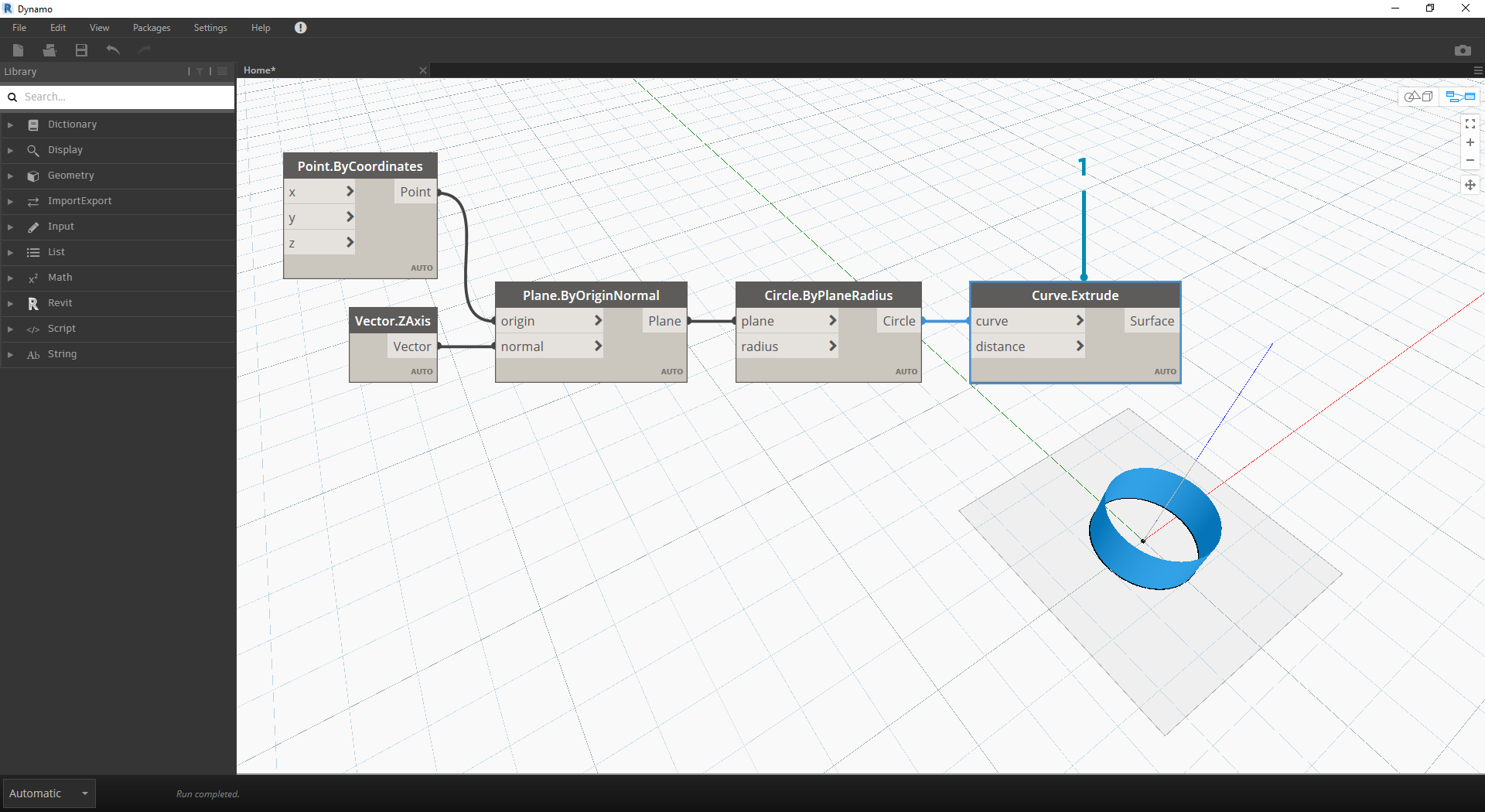Image resolution: width=1485 pixels, height=812 pixels.
Task: Click the camera export image icon
Action: click(x=1462, y=50)
